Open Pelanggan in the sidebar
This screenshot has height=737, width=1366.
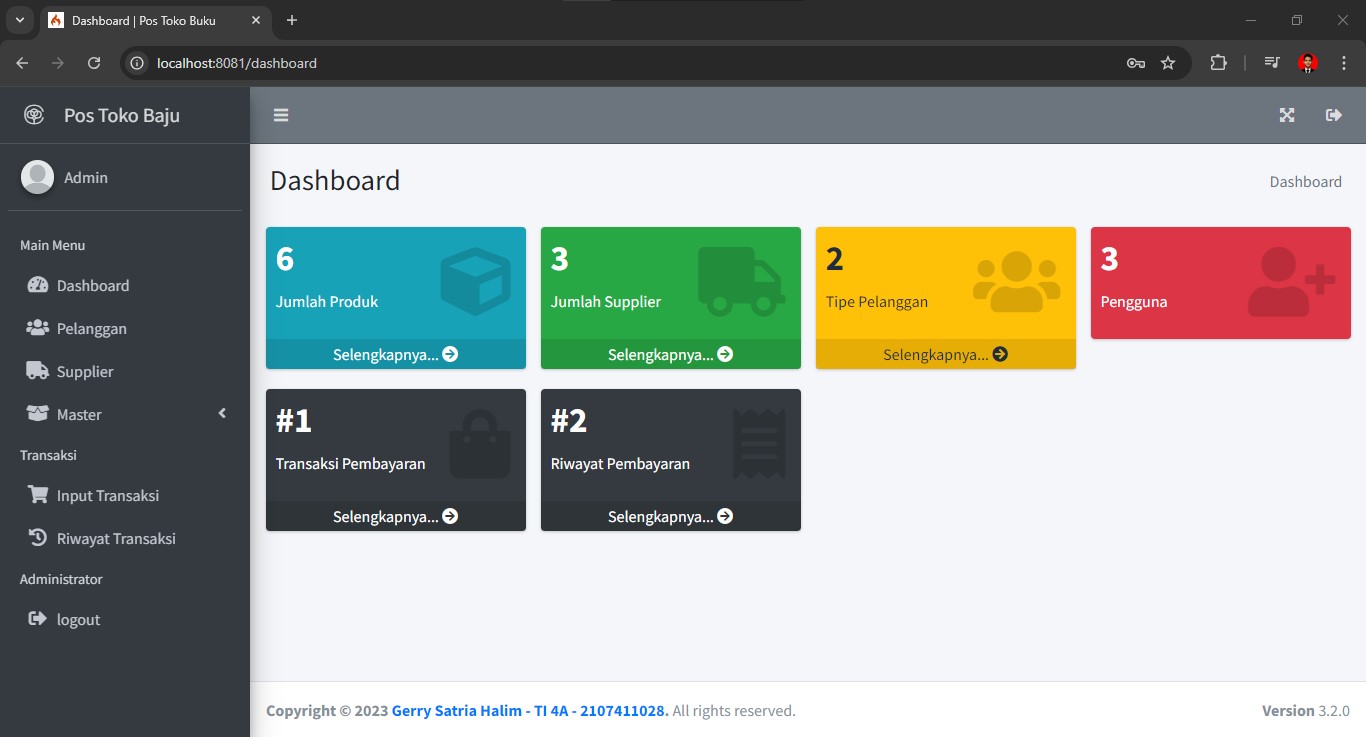coord(91,329)
